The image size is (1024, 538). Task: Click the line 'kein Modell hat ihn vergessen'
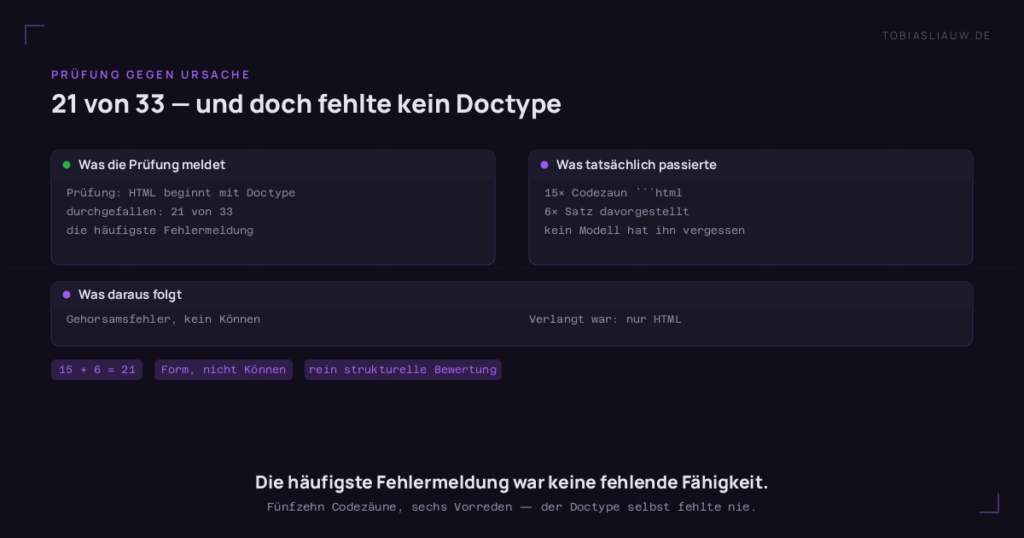point(645,230)
